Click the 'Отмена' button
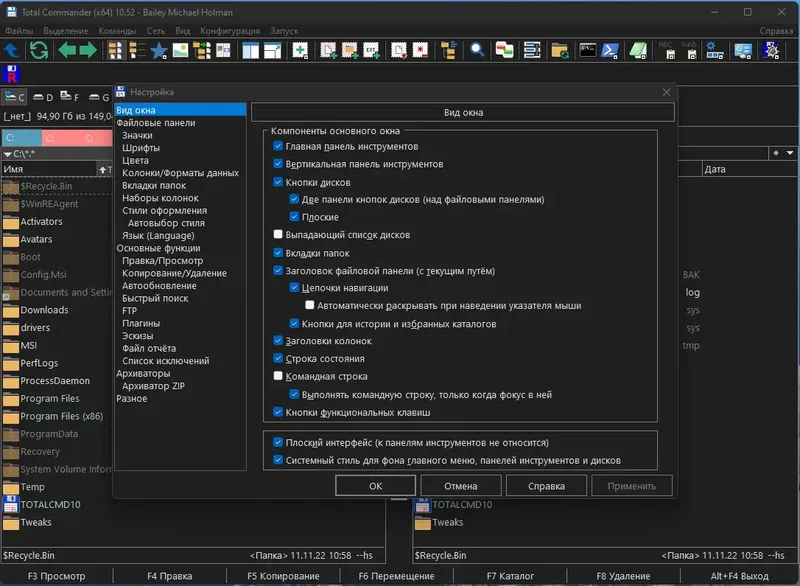800x586 pixels. point(461,486)
